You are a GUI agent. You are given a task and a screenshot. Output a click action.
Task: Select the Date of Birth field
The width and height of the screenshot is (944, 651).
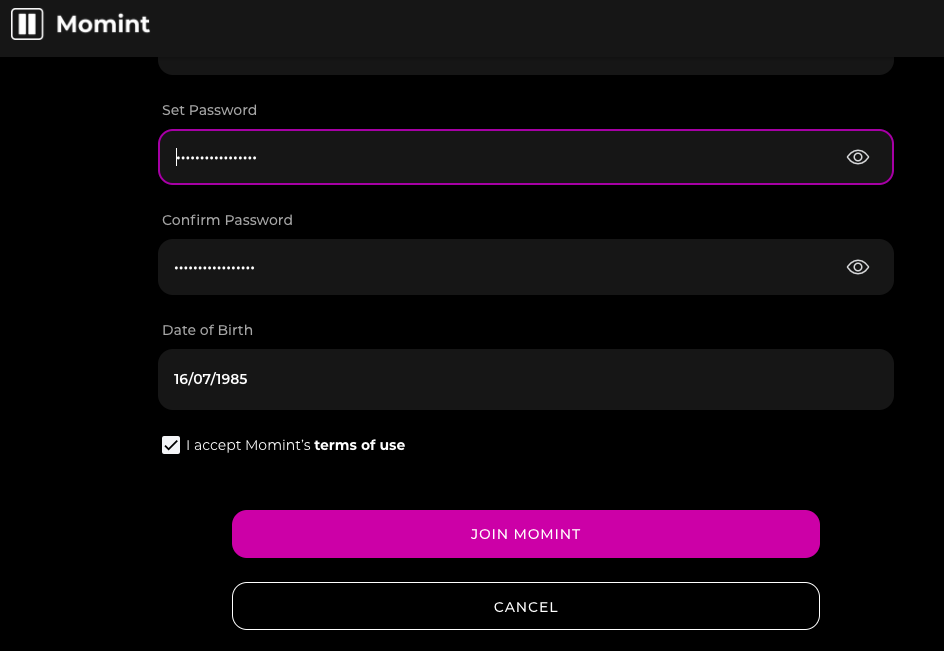pos(526,379)
